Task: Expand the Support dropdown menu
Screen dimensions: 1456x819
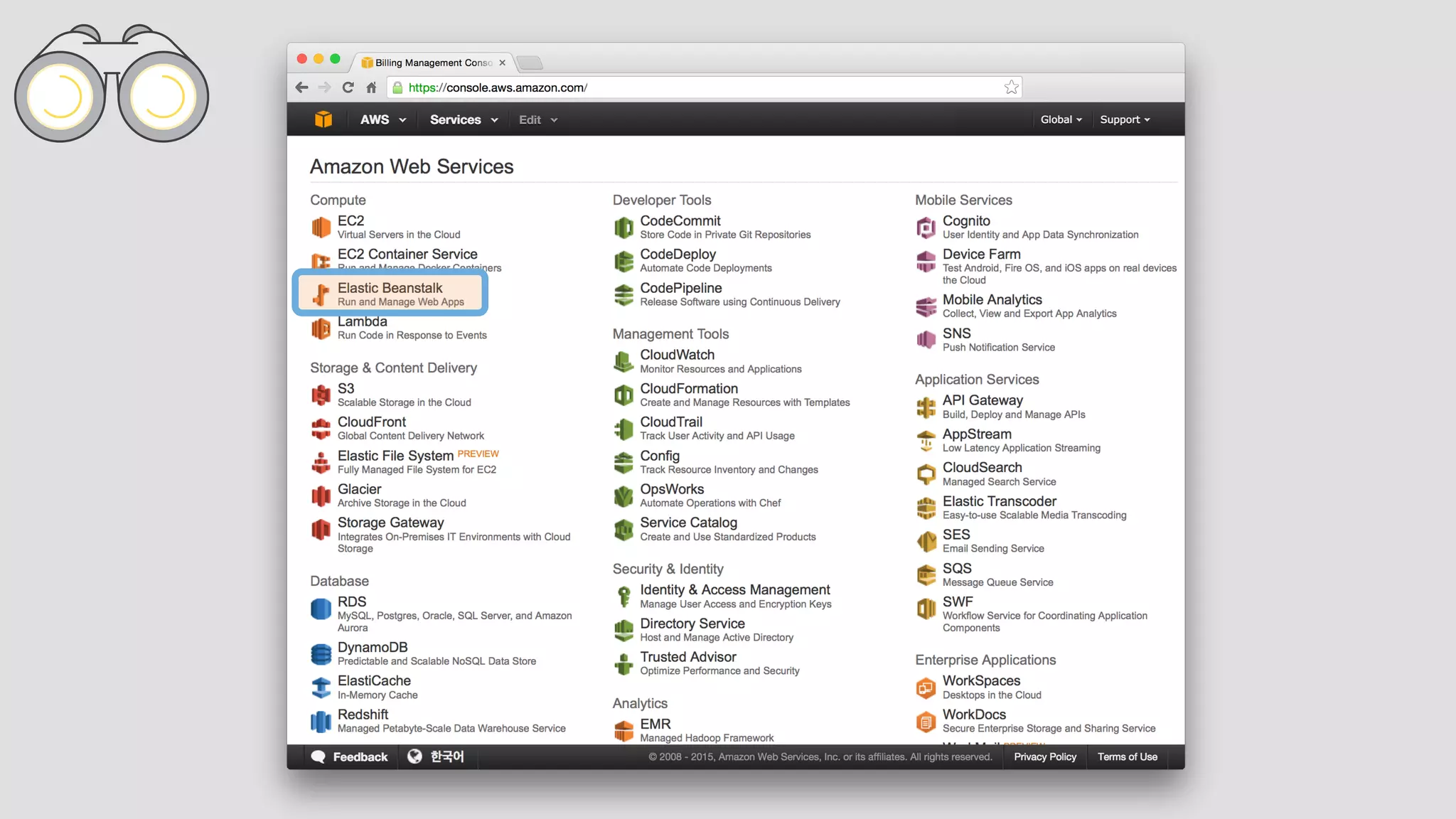Action: point(1124,119)
